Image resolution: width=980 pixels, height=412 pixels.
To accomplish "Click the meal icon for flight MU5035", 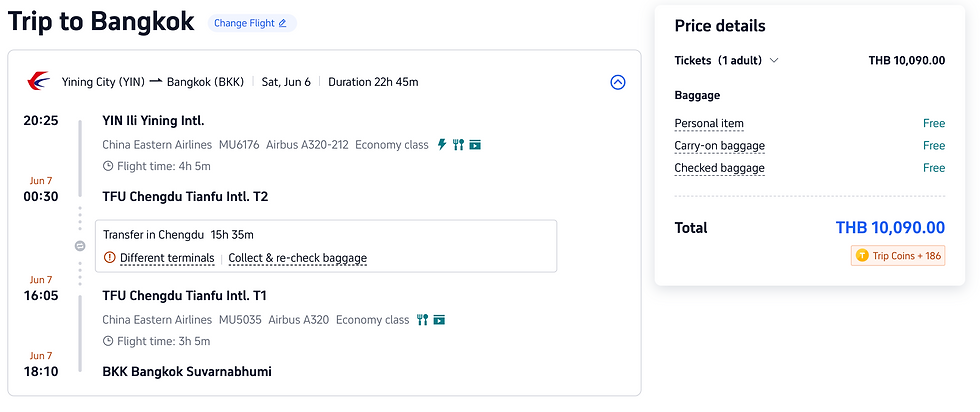I will (x=423, y=320).
